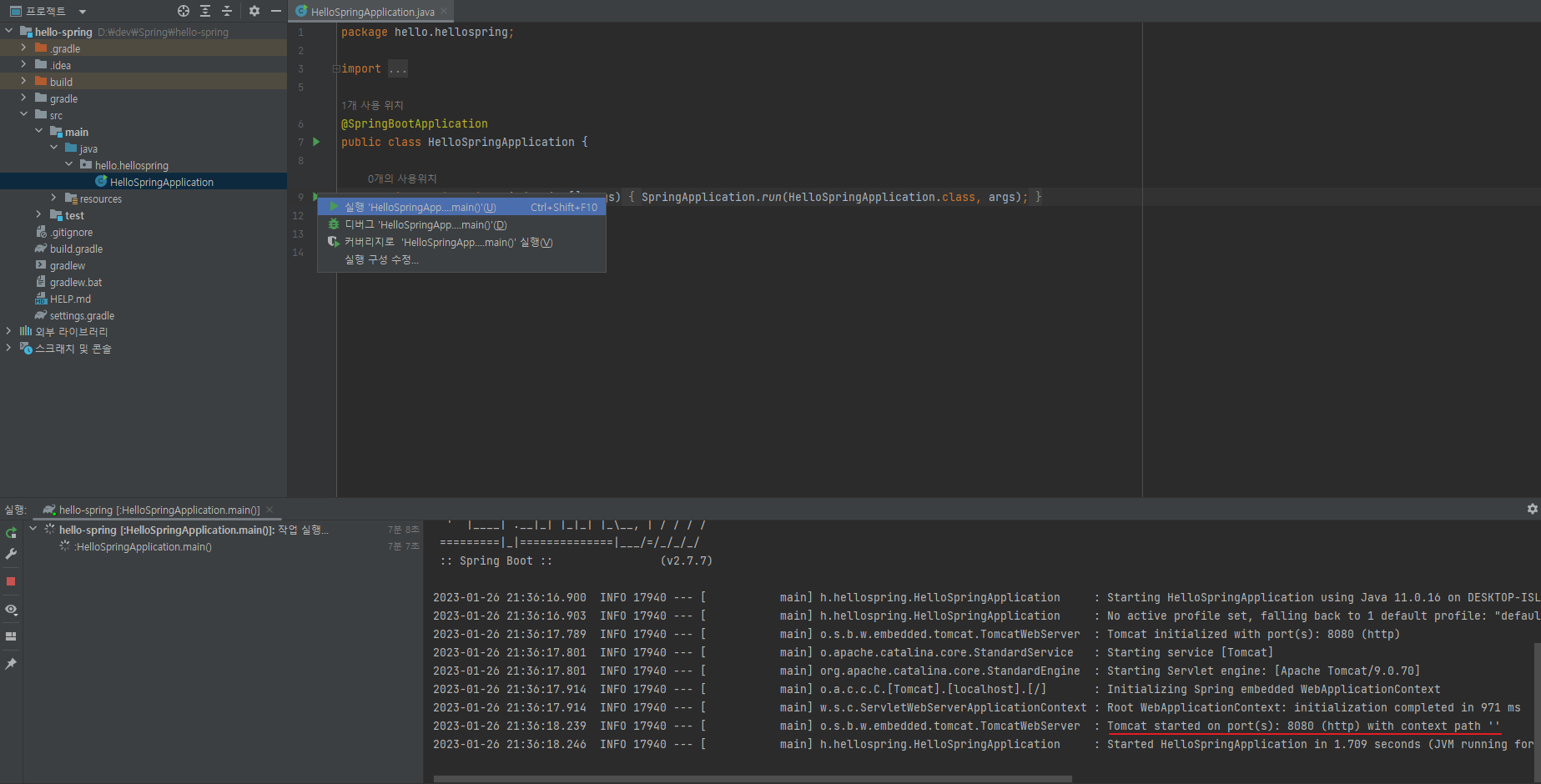
Task: Select 디버그 'HelloSpringApp....main()' menu entry
Action: [x=461, y=224]
